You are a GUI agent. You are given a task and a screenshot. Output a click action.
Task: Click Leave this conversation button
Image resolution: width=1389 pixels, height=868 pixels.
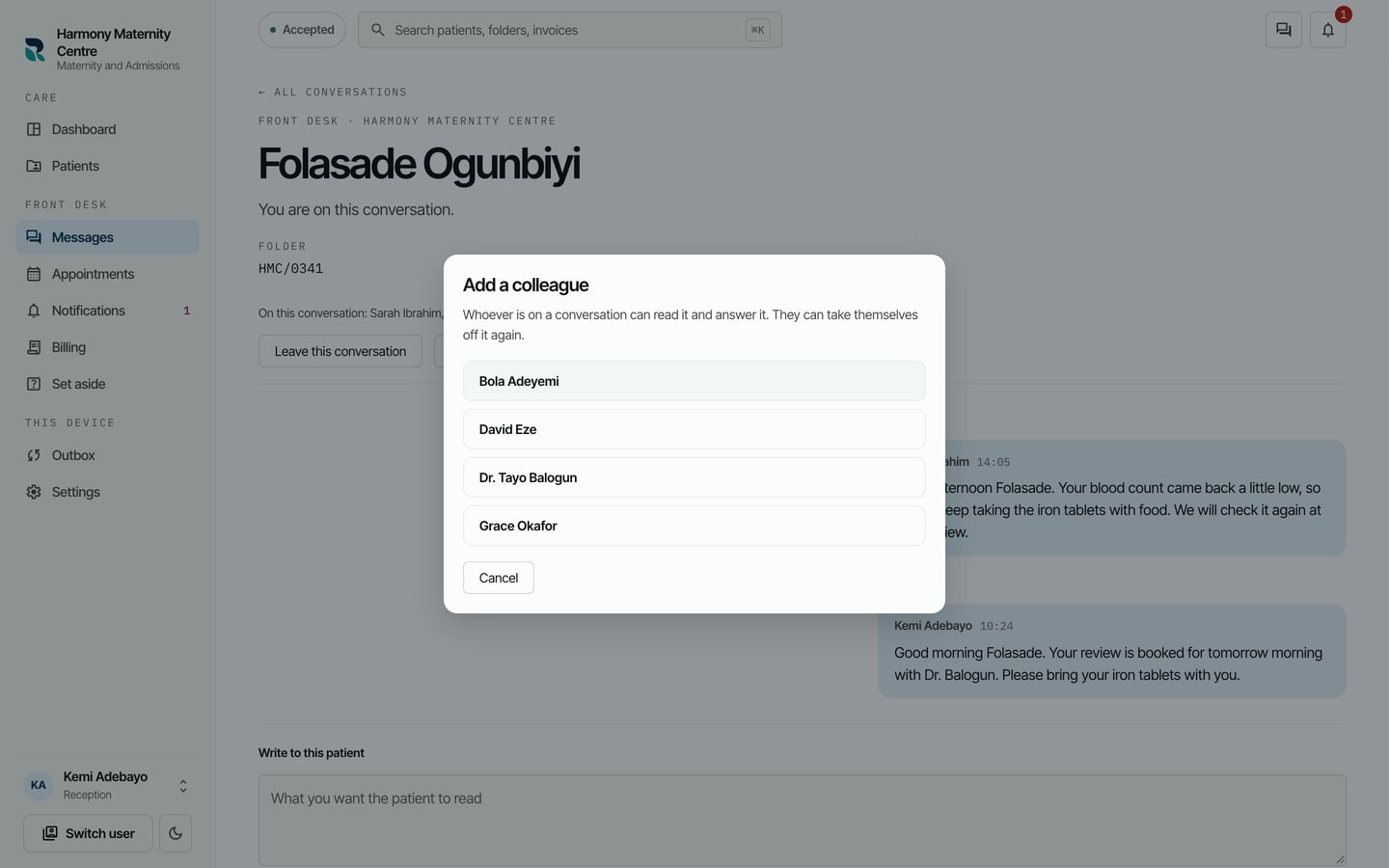[340, 351]
